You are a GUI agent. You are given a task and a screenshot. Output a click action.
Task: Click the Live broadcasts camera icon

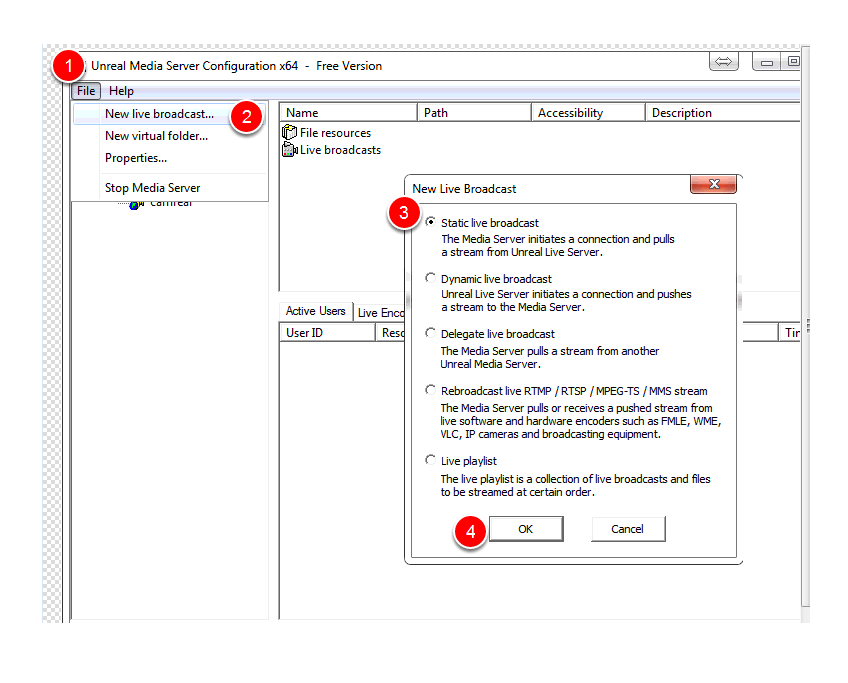(289, 149)
